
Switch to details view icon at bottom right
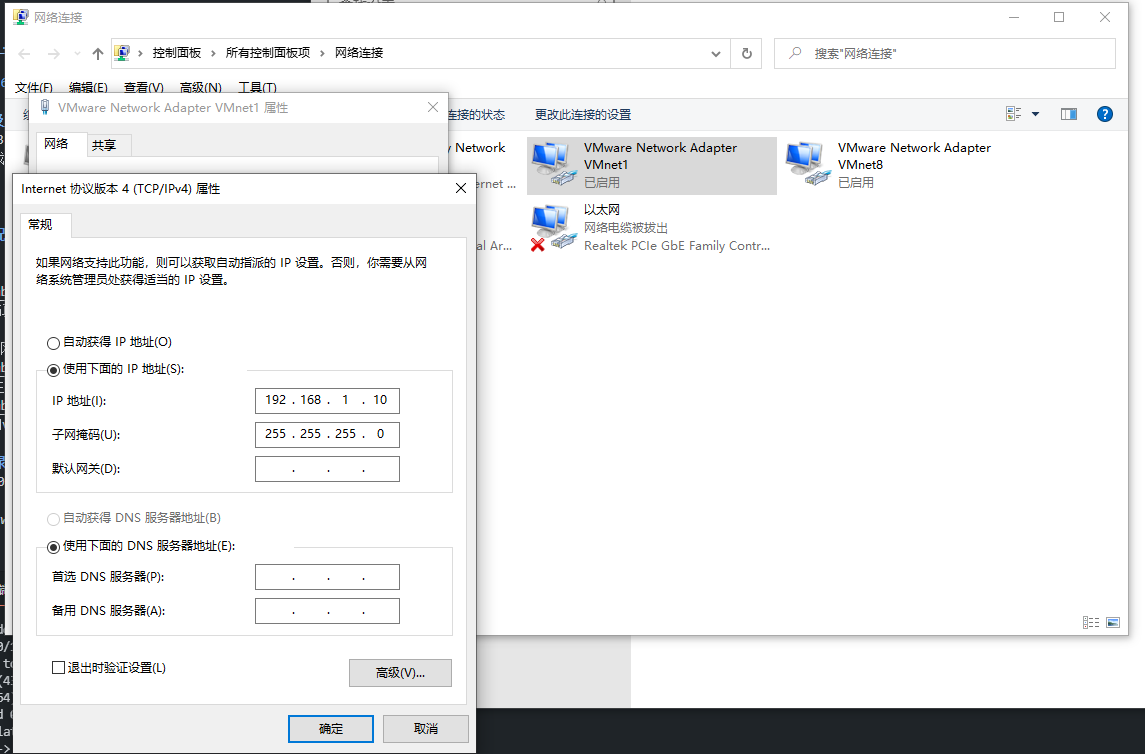(x=1091, y=623)
